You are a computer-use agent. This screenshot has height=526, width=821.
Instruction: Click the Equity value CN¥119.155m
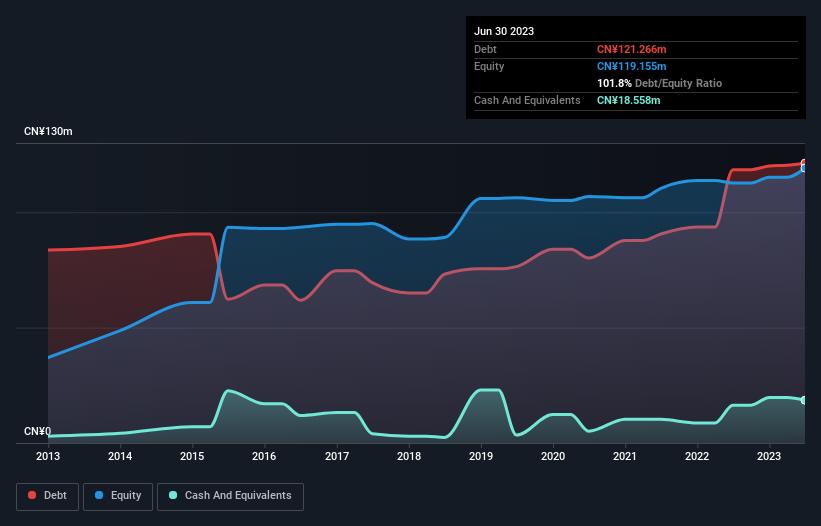coord(631,66)
